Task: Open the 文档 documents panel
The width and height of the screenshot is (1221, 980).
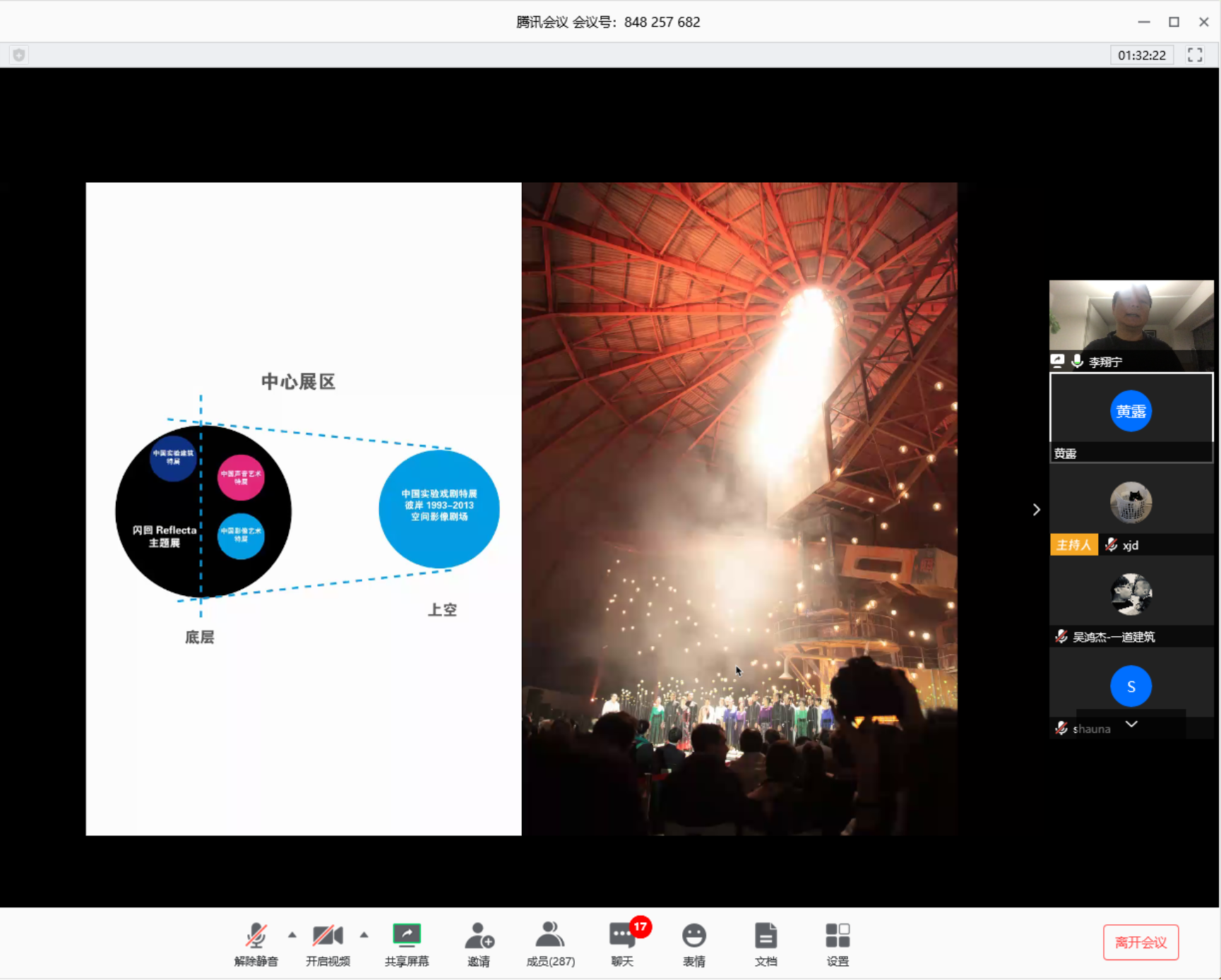Action: pyautogui.click(x=766, y=943)
